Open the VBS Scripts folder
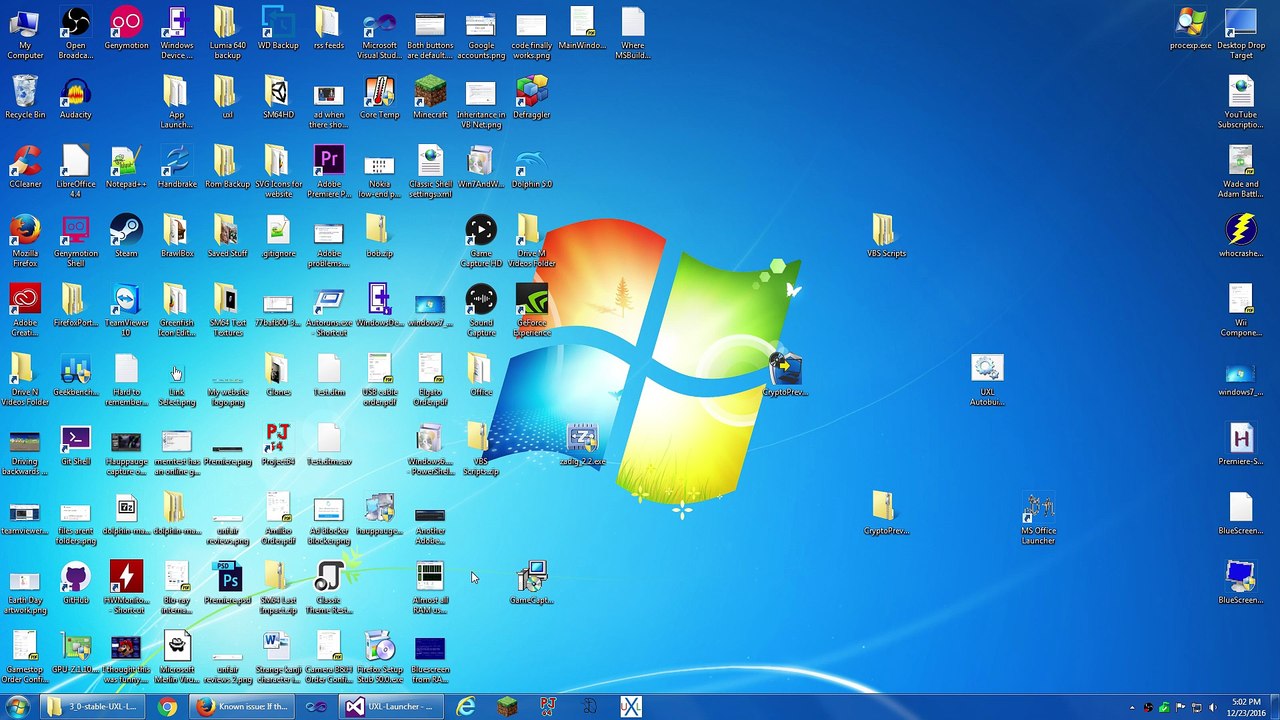 (886, 236)
